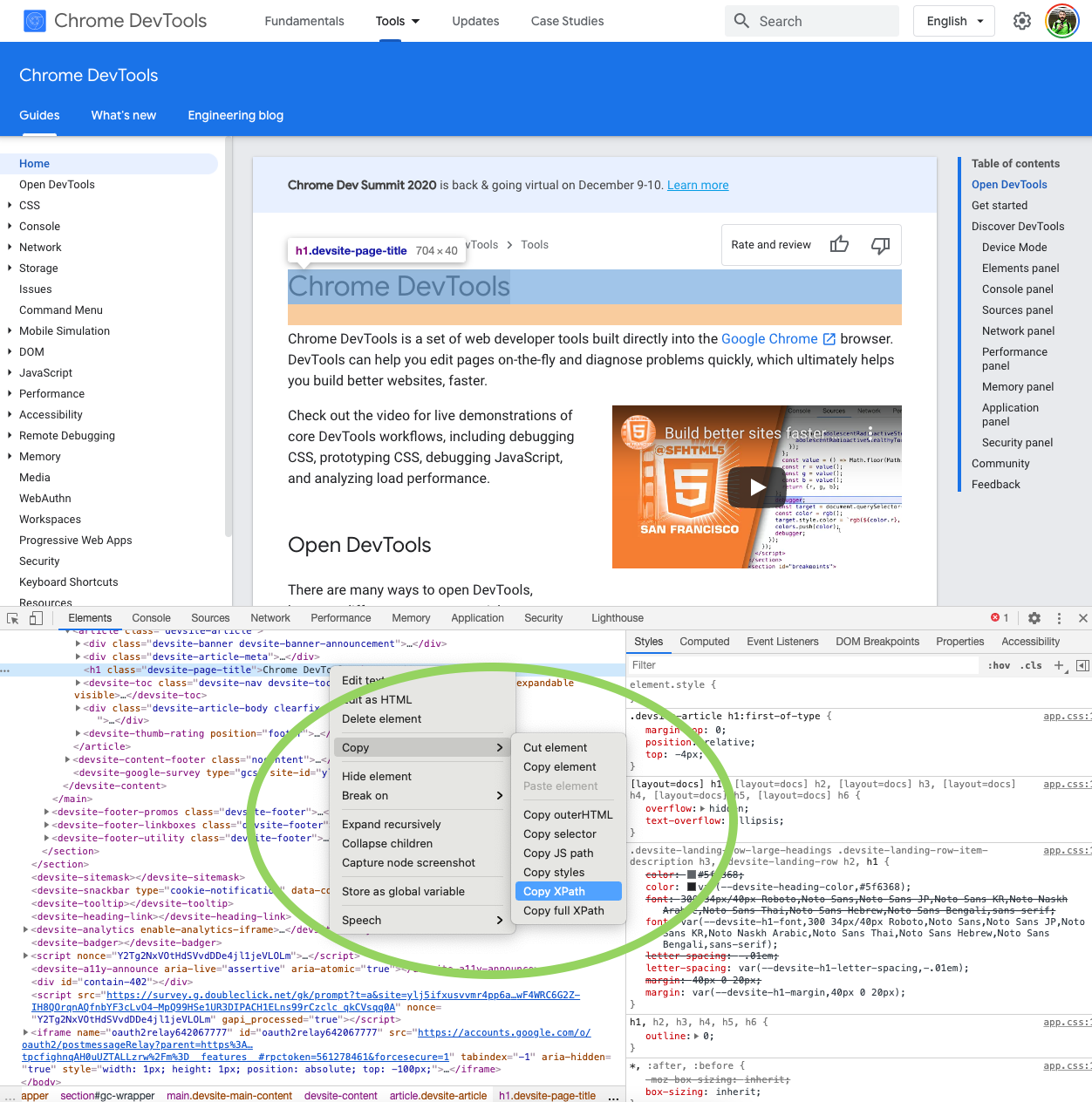Viewport: 1092px width, 1102px height.
Task: Expand the outline shorthand property arrow
Action: 698,1037
